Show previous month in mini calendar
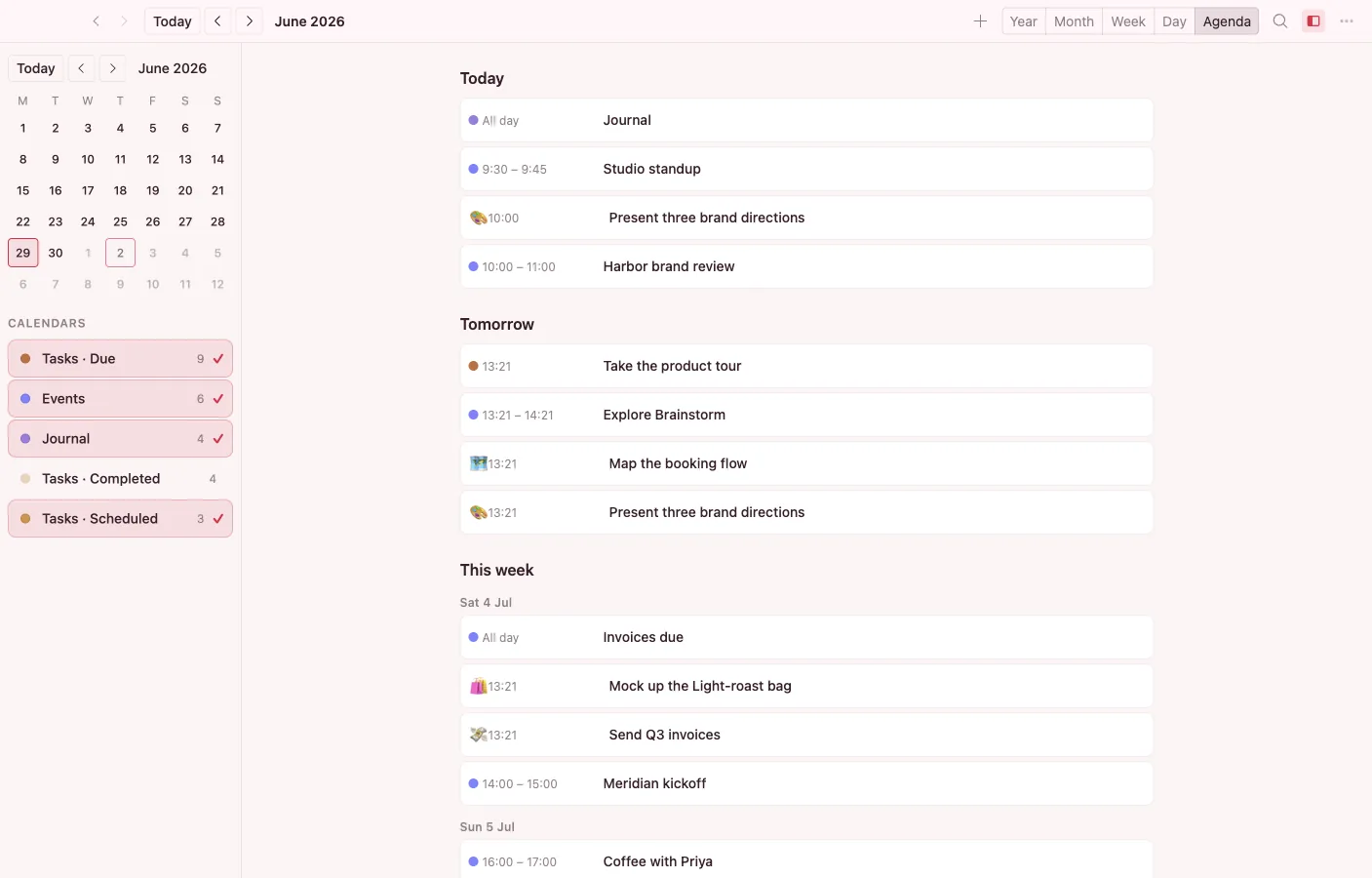 click(x=81, y=68)
